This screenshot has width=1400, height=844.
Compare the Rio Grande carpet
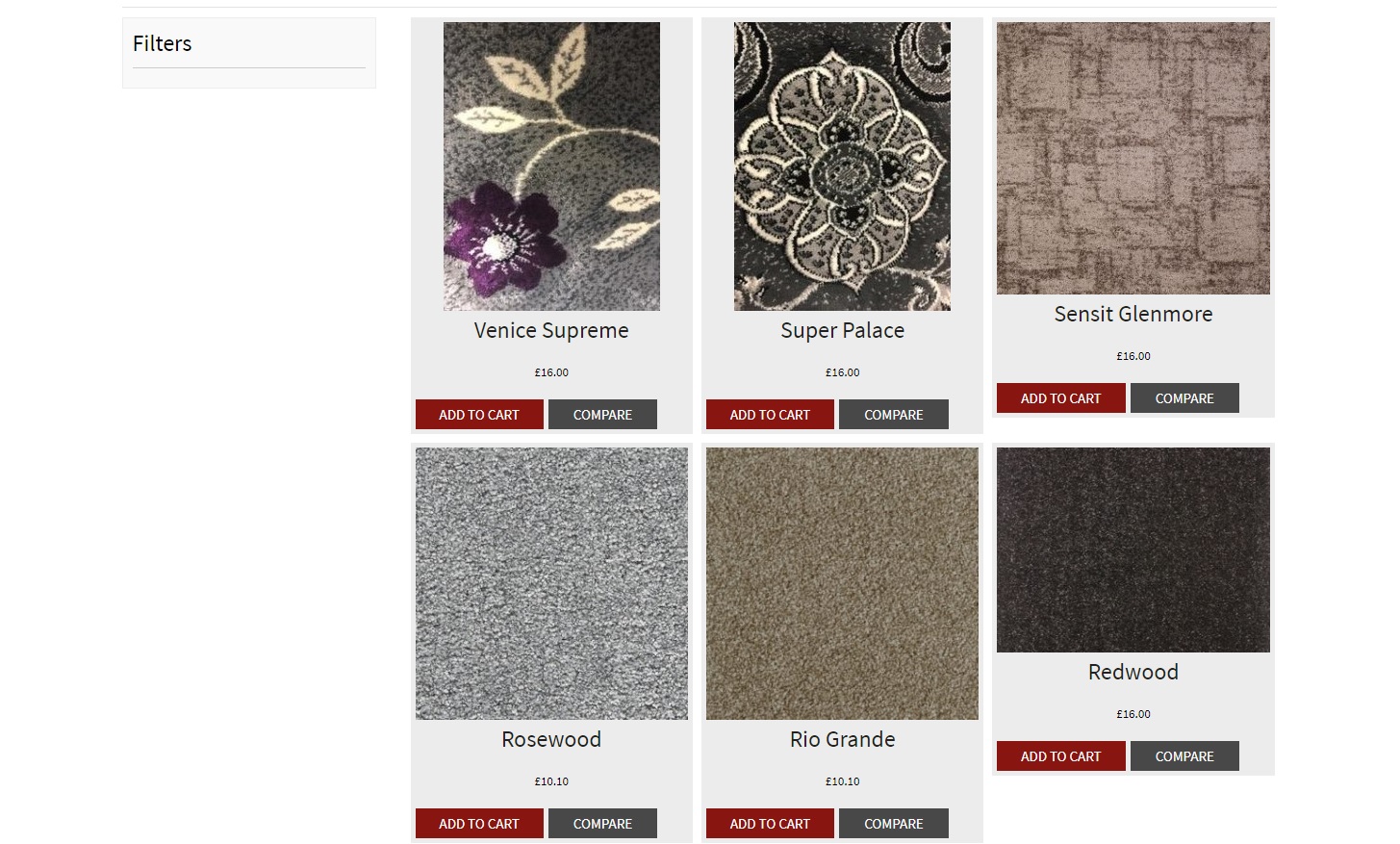coord(893,824)
